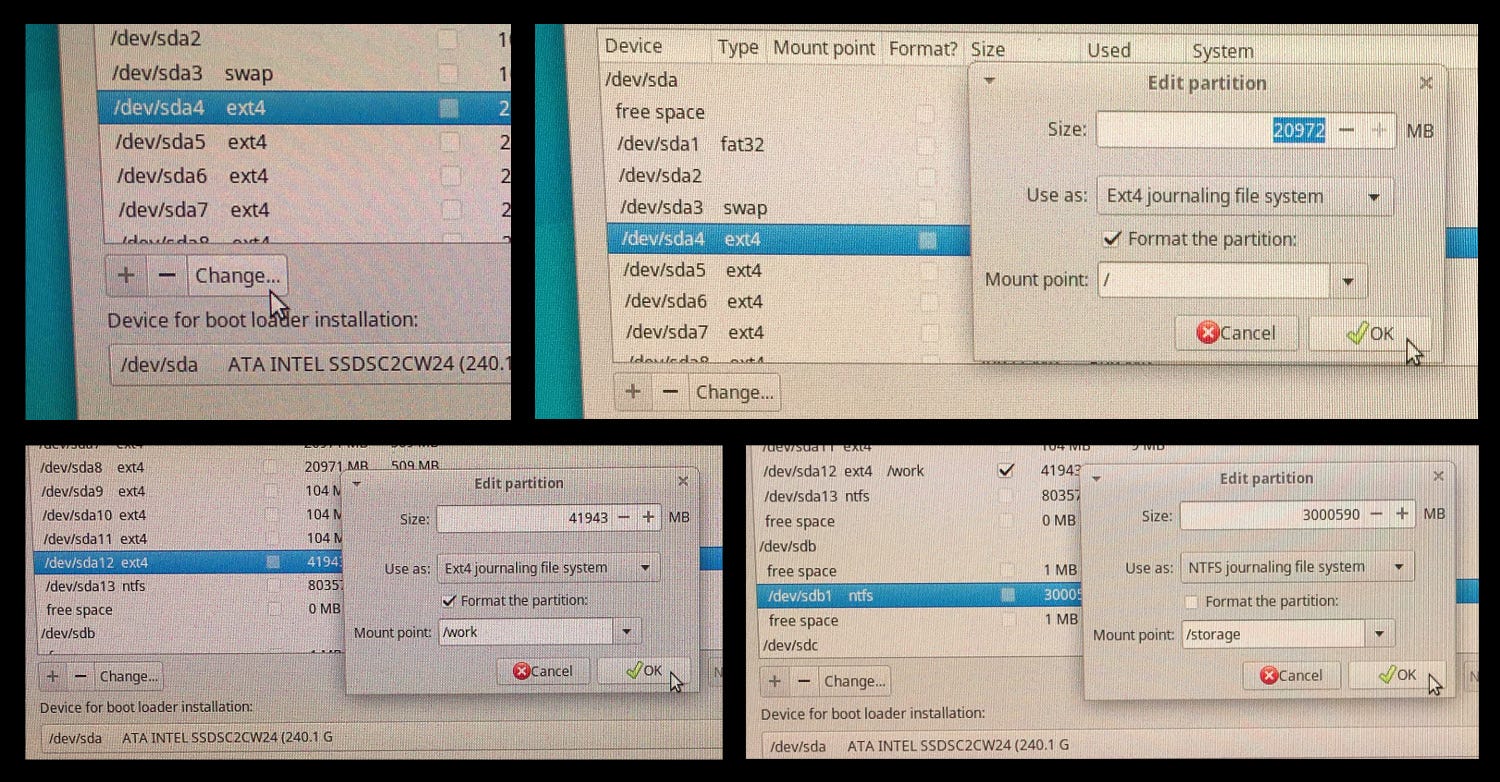The width and height of the screenshot is (1500, 782).
Task: Open the title-bar menu arrow of the /work dialog
Action: point(358,482)
